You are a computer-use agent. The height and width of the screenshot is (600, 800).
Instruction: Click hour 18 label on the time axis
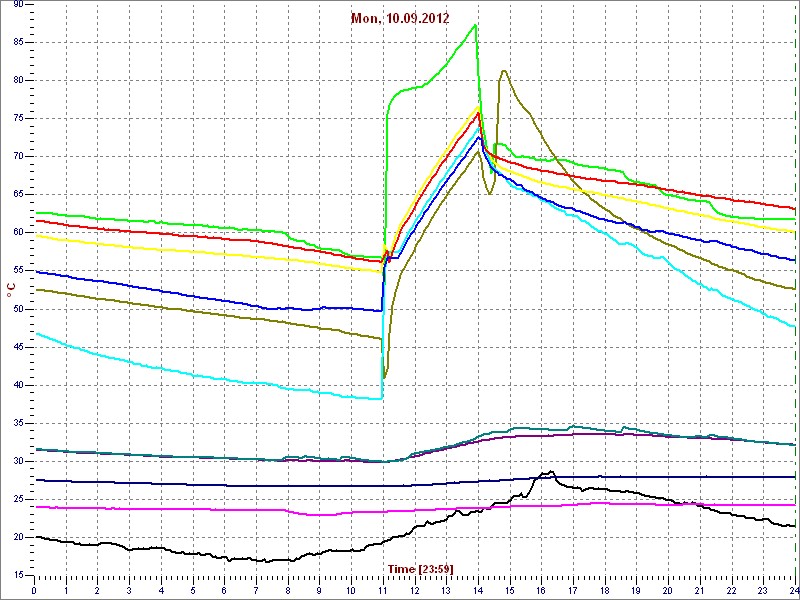(605, 591)
